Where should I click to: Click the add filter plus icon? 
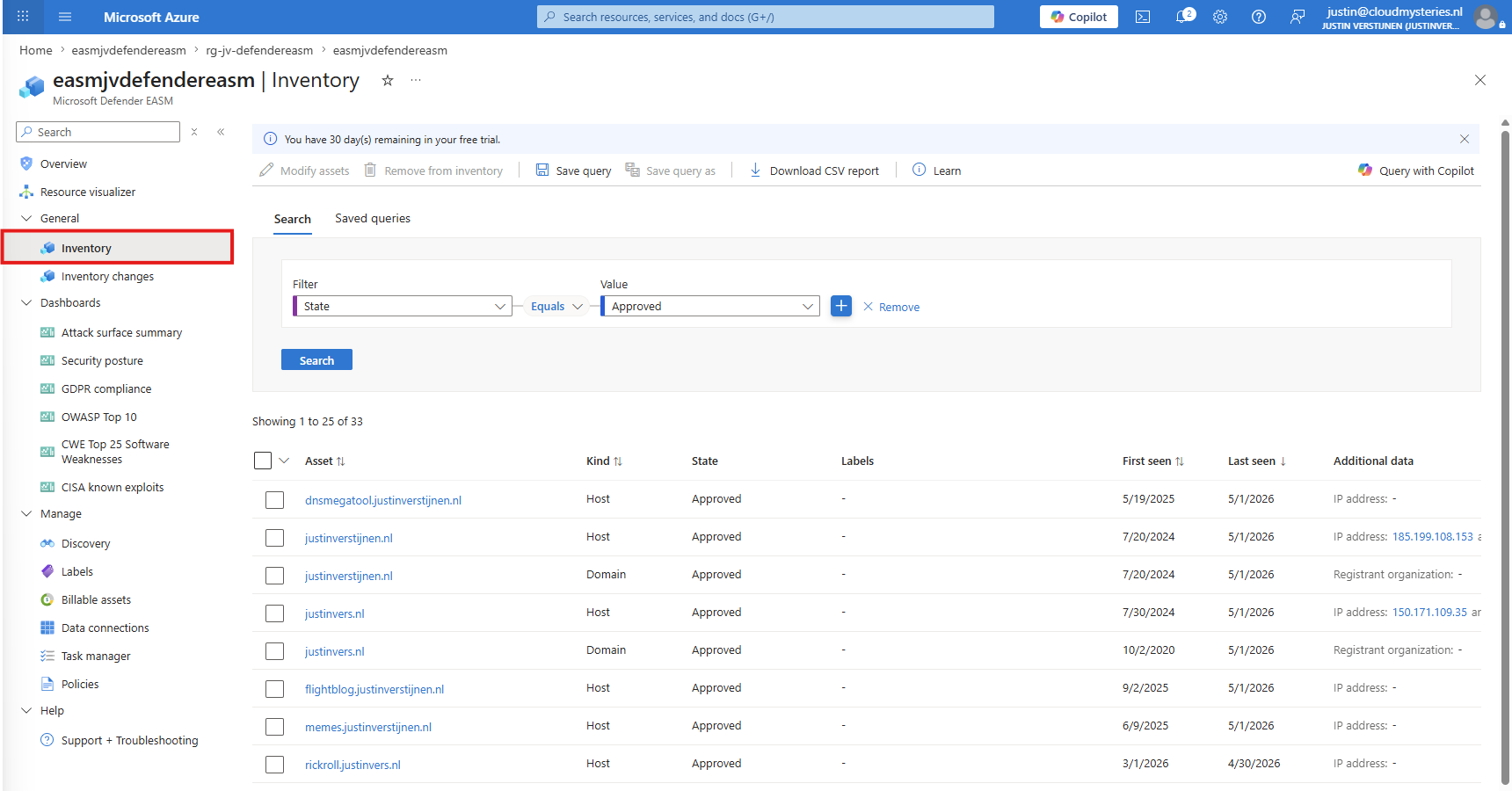click(x=841, y=306)
